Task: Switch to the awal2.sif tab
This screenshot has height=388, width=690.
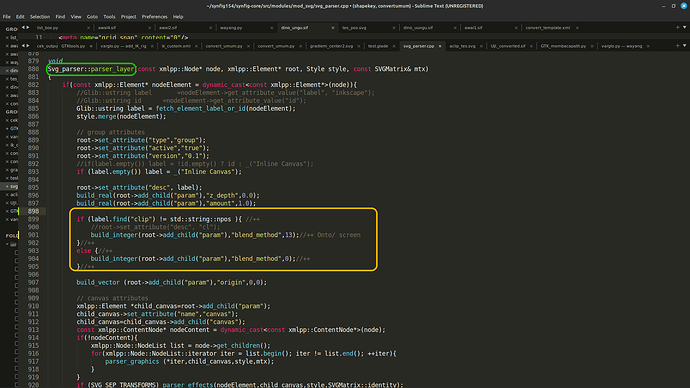Action: point(168,28)
